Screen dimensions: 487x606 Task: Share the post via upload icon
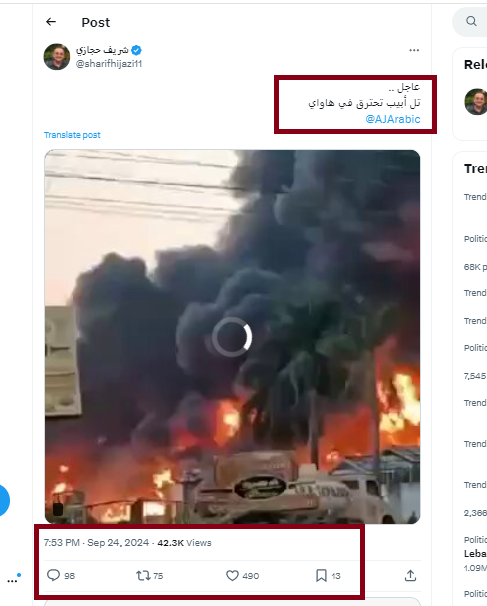click(410, 576)
